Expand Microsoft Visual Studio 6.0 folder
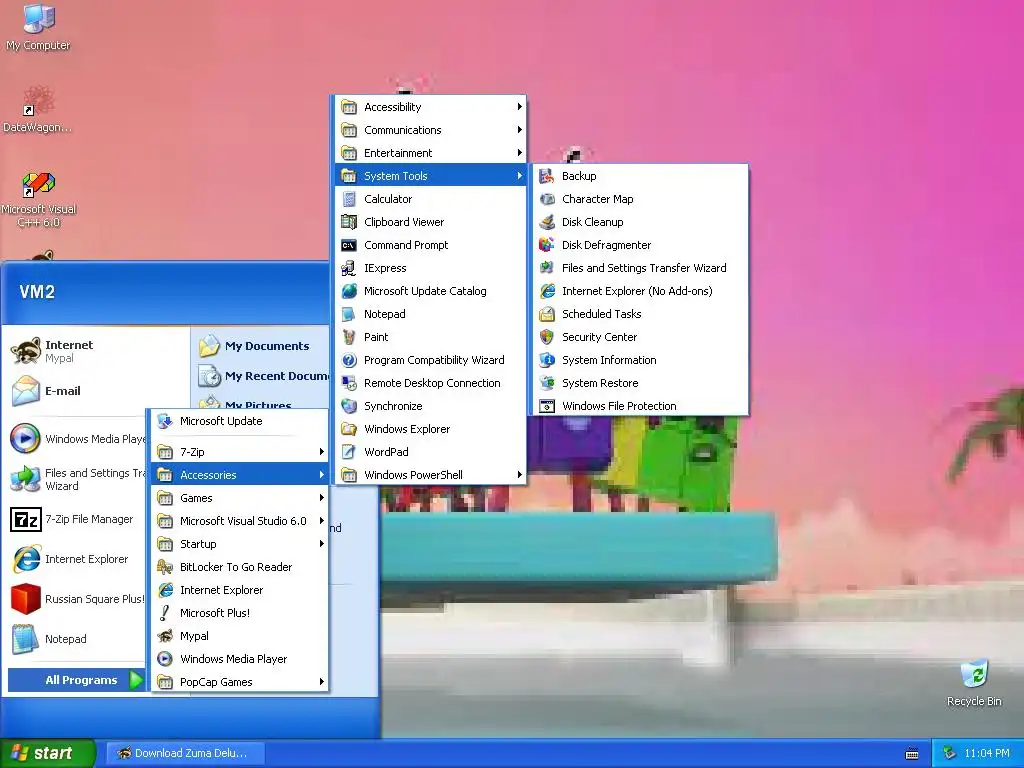 pyautogui.click(x=240, y=521)
